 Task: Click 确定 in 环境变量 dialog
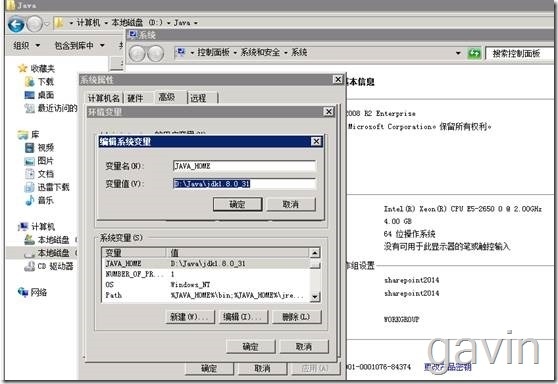pyautogui.click(x=251, y=346)
